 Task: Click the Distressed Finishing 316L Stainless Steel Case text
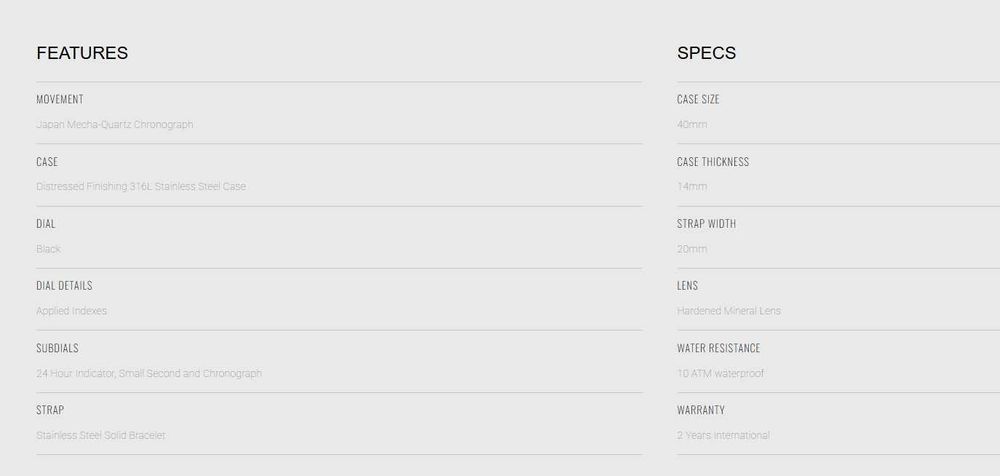pyautogui.click(x=141, y=187)
